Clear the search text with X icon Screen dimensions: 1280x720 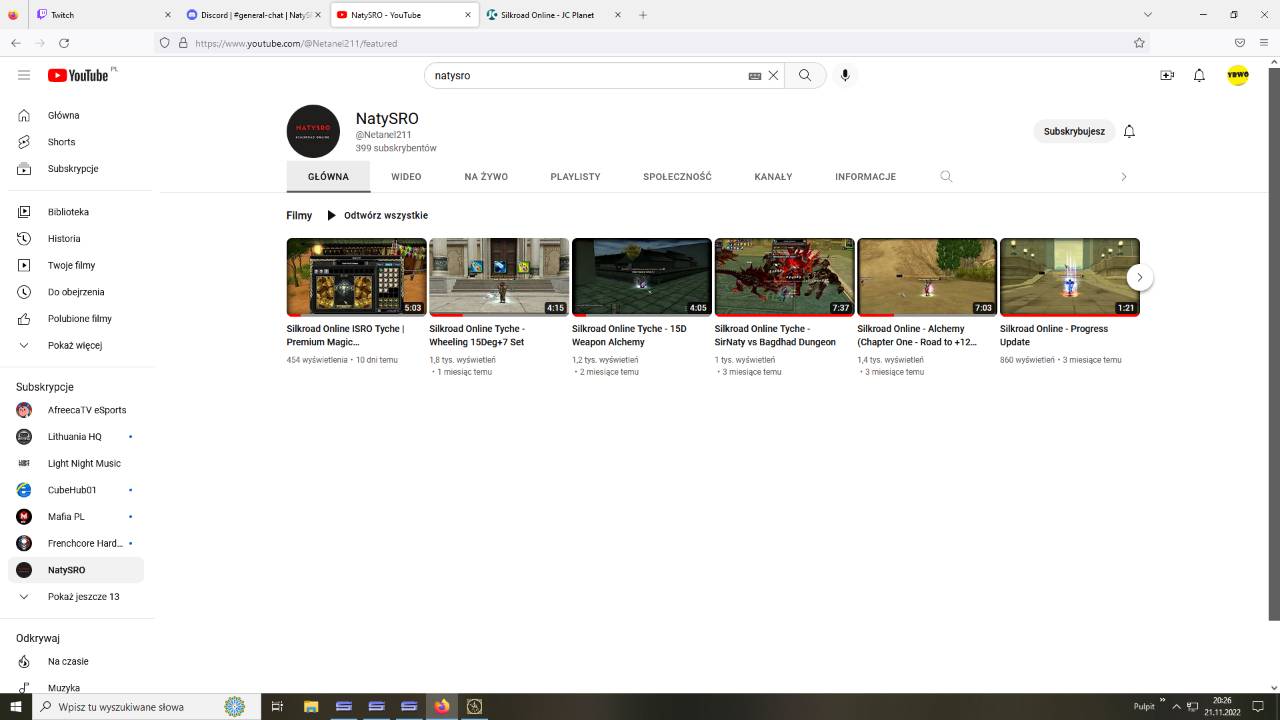tap(773, 75)
